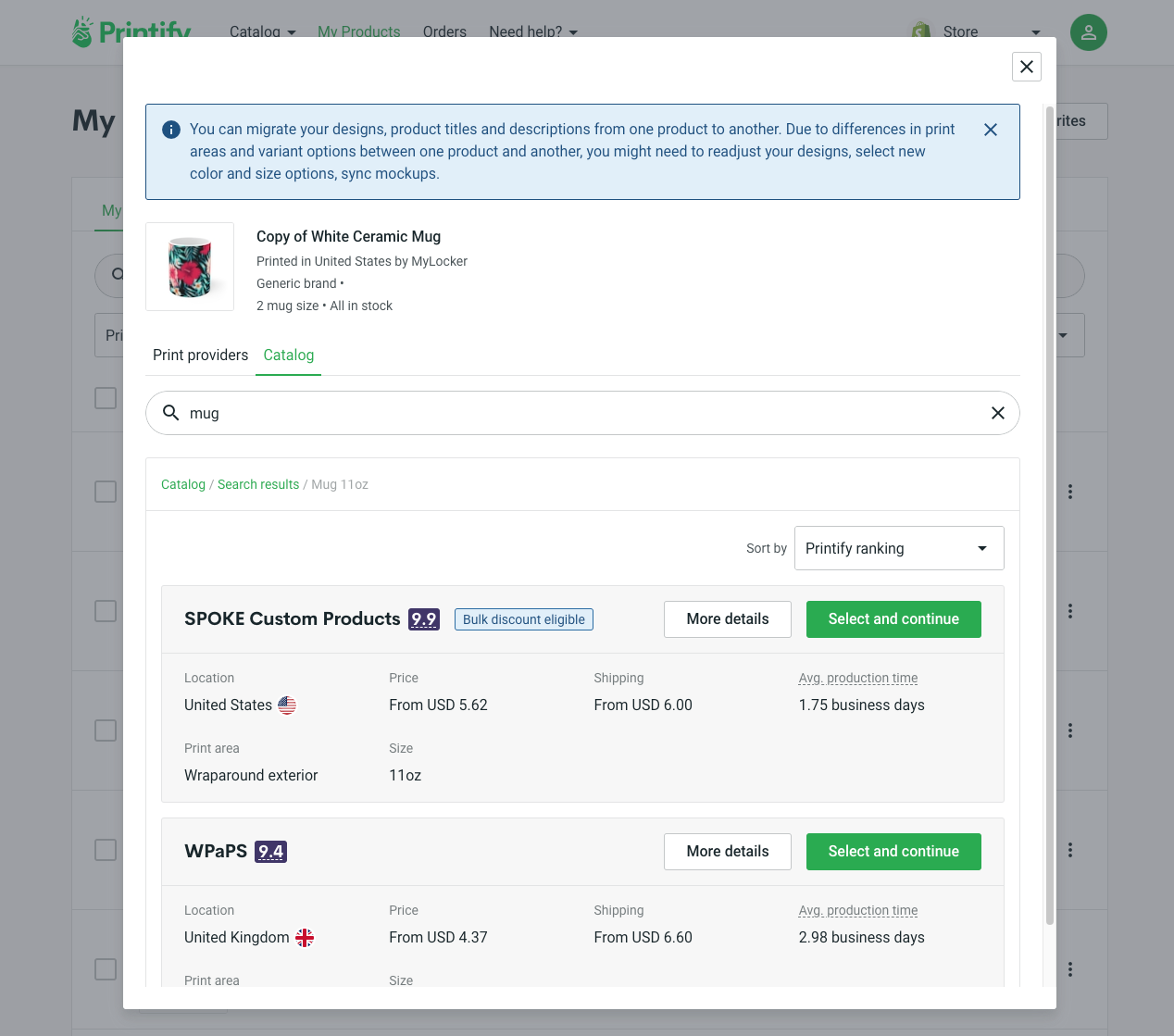1174x1036 pixels.
Task: Open the first row's three-dot menu behind the modal
Action: click(1070, 492)
